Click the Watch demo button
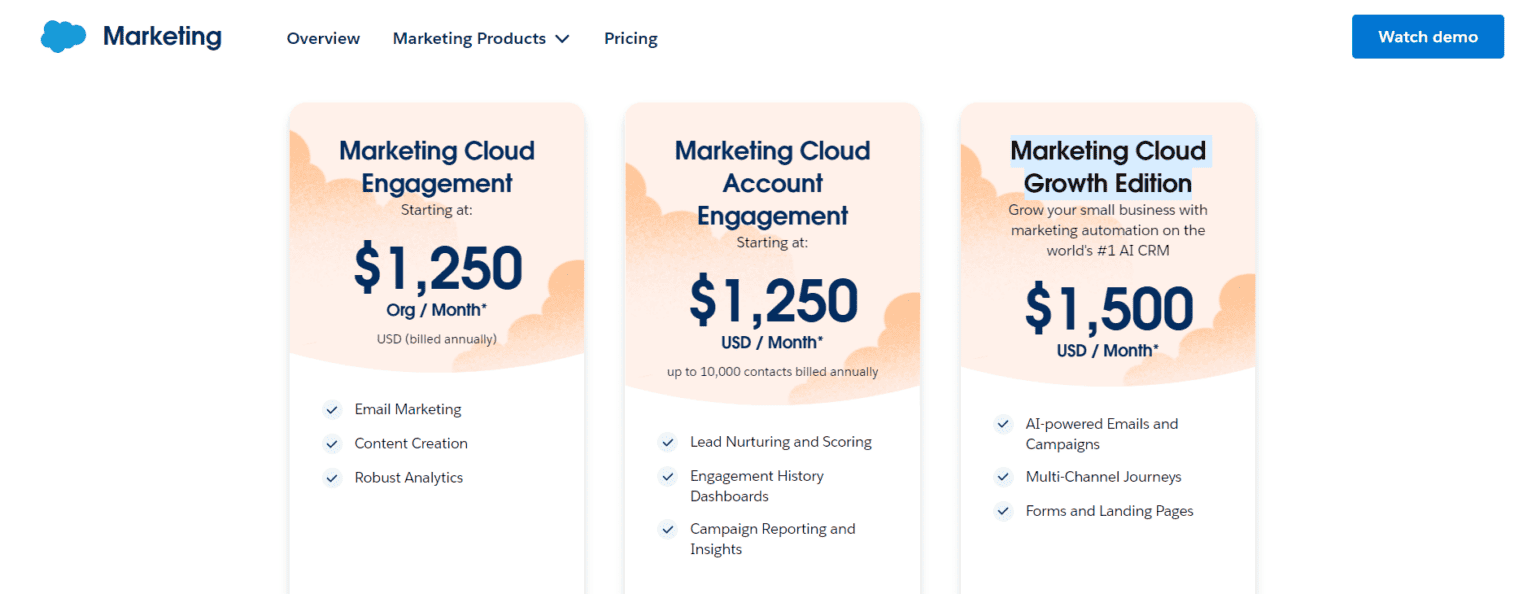Screen dimensions: 1536x594 1427,36
